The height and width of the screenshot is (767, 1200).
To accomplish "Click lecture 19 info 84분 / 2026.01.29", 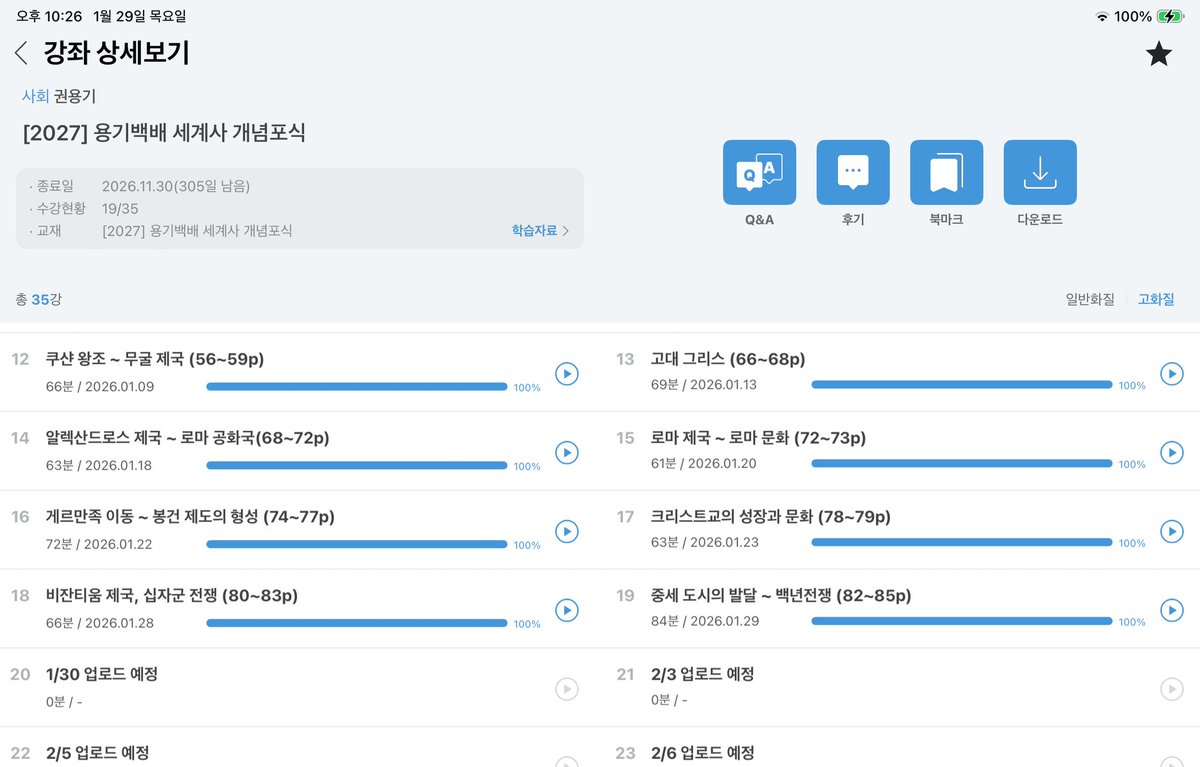I will coord(704,621).
